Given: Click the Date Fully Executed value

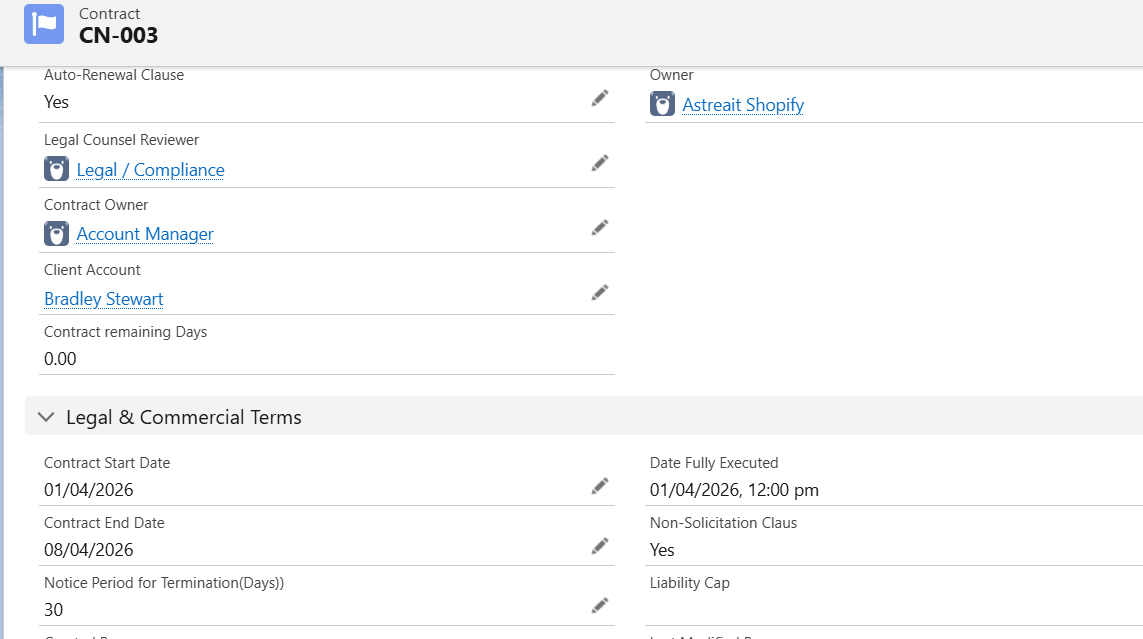Looking at the screenshot, I should (x=734, y=490).
